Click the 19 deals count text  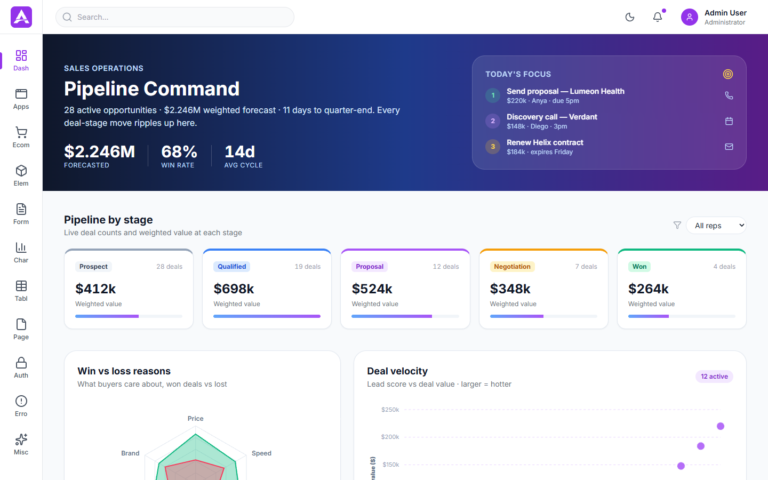(308, 266)
